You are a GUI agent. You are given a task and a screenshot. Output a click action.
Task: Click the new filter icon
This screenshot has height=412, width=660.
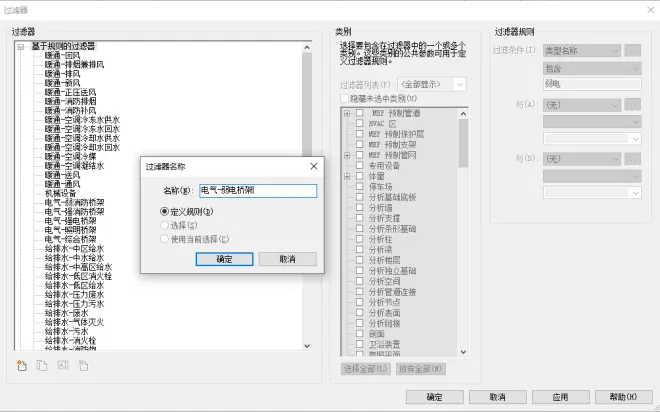[20, 365]
